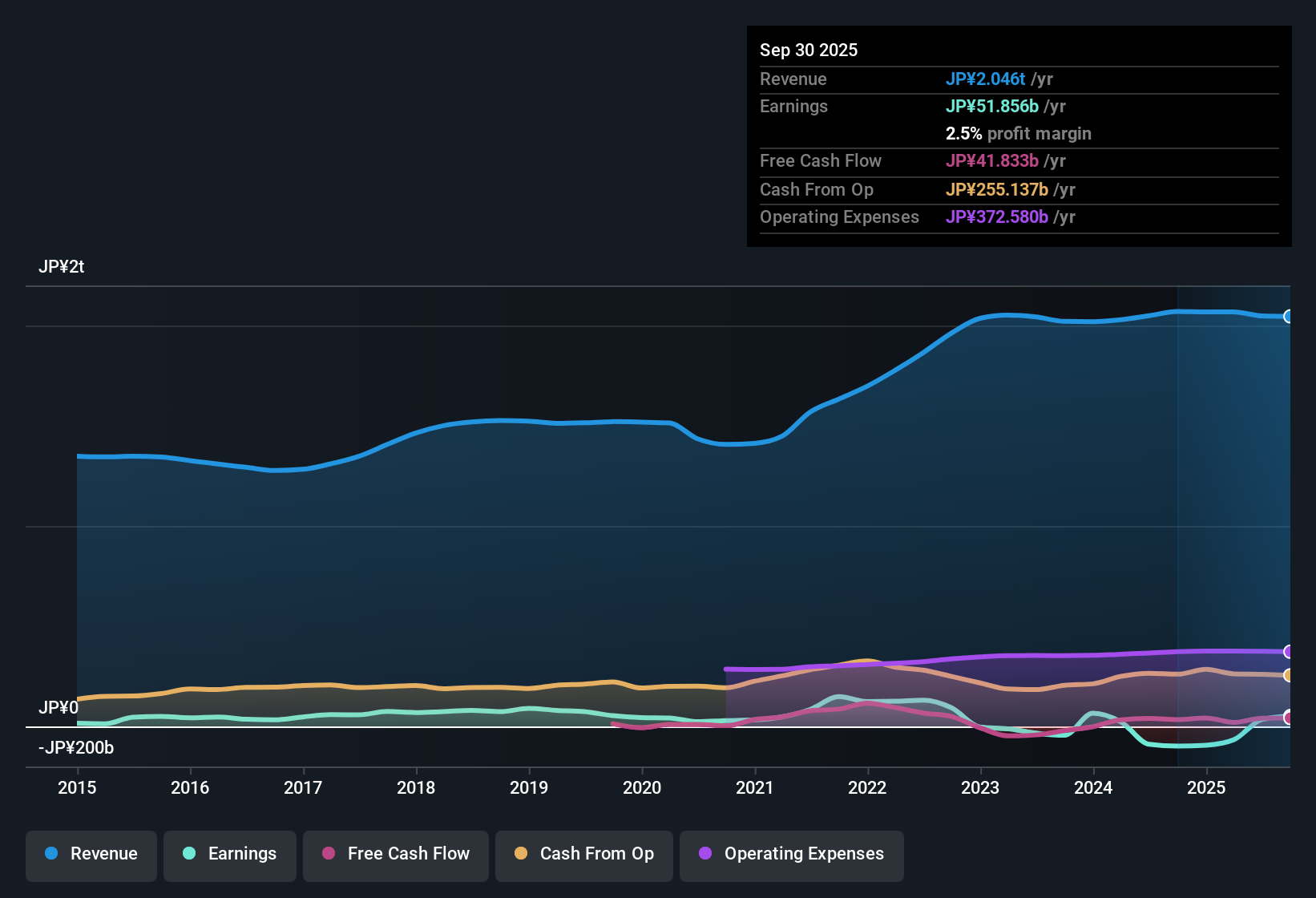Click the 2022 x-axis label
Screen dimensions: 1316x898
coord(867,788)
